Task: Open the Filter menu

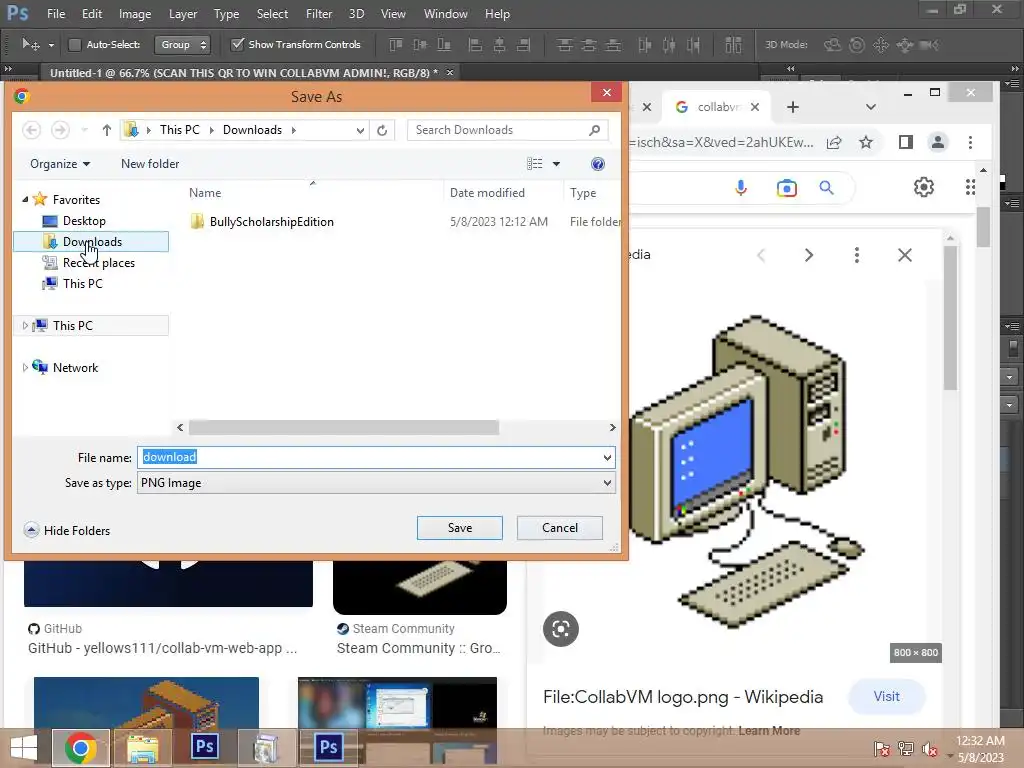Action: [319, 14]
